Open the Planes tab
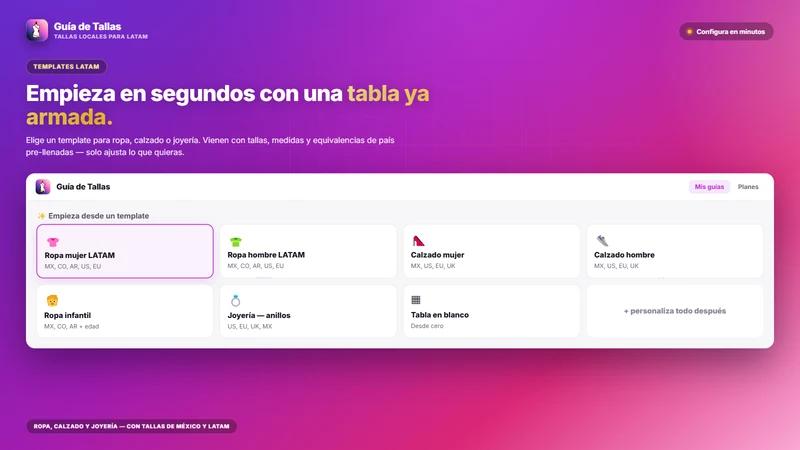The height and width of the screenshot is (450, 800). (748, 187)
